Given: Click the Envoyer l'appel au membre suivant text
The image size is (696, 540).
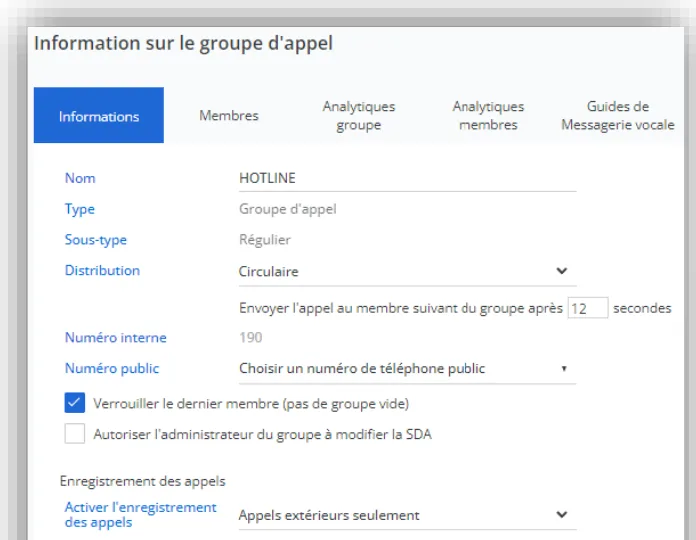Looking at the screenshot, I should 401,308.
